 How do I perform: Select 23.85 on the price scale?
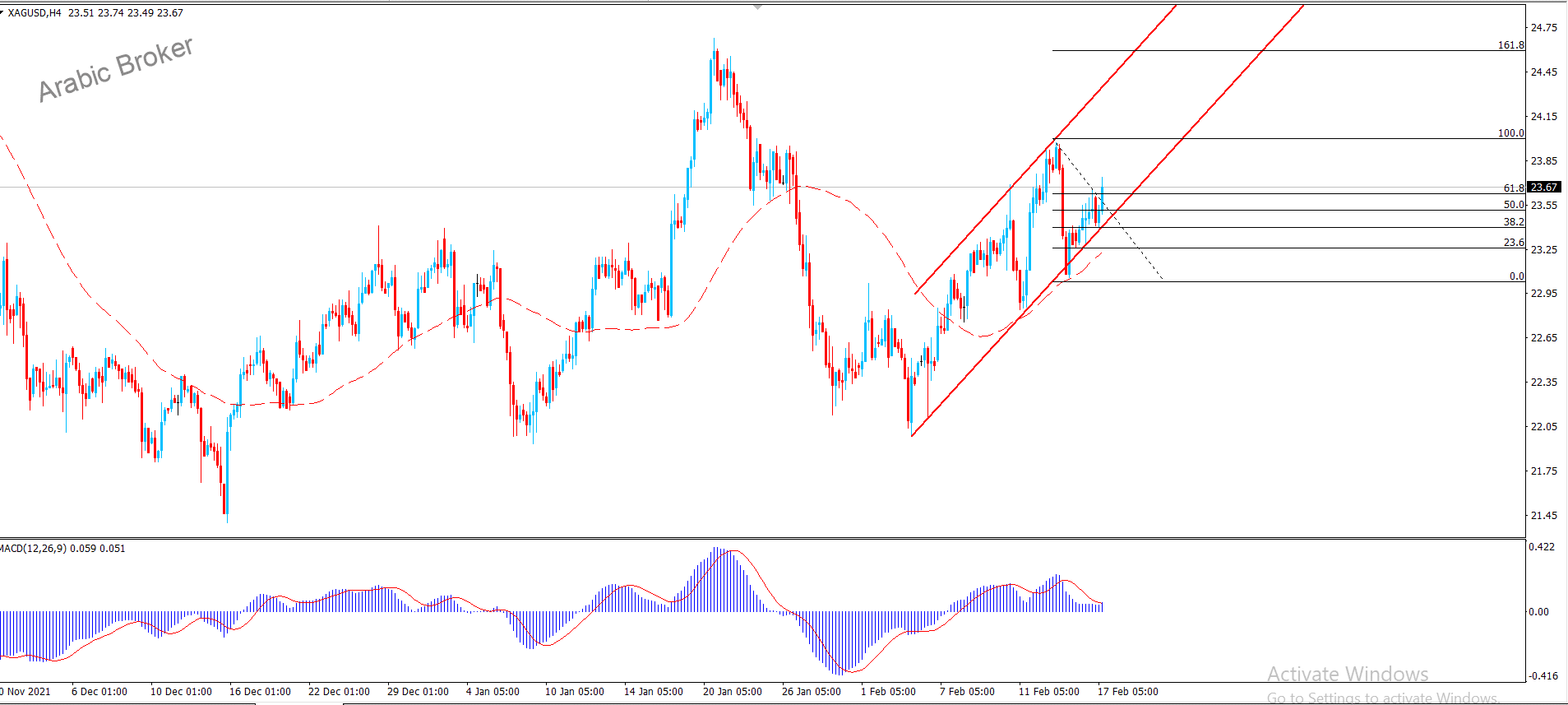click(1543, 161)
